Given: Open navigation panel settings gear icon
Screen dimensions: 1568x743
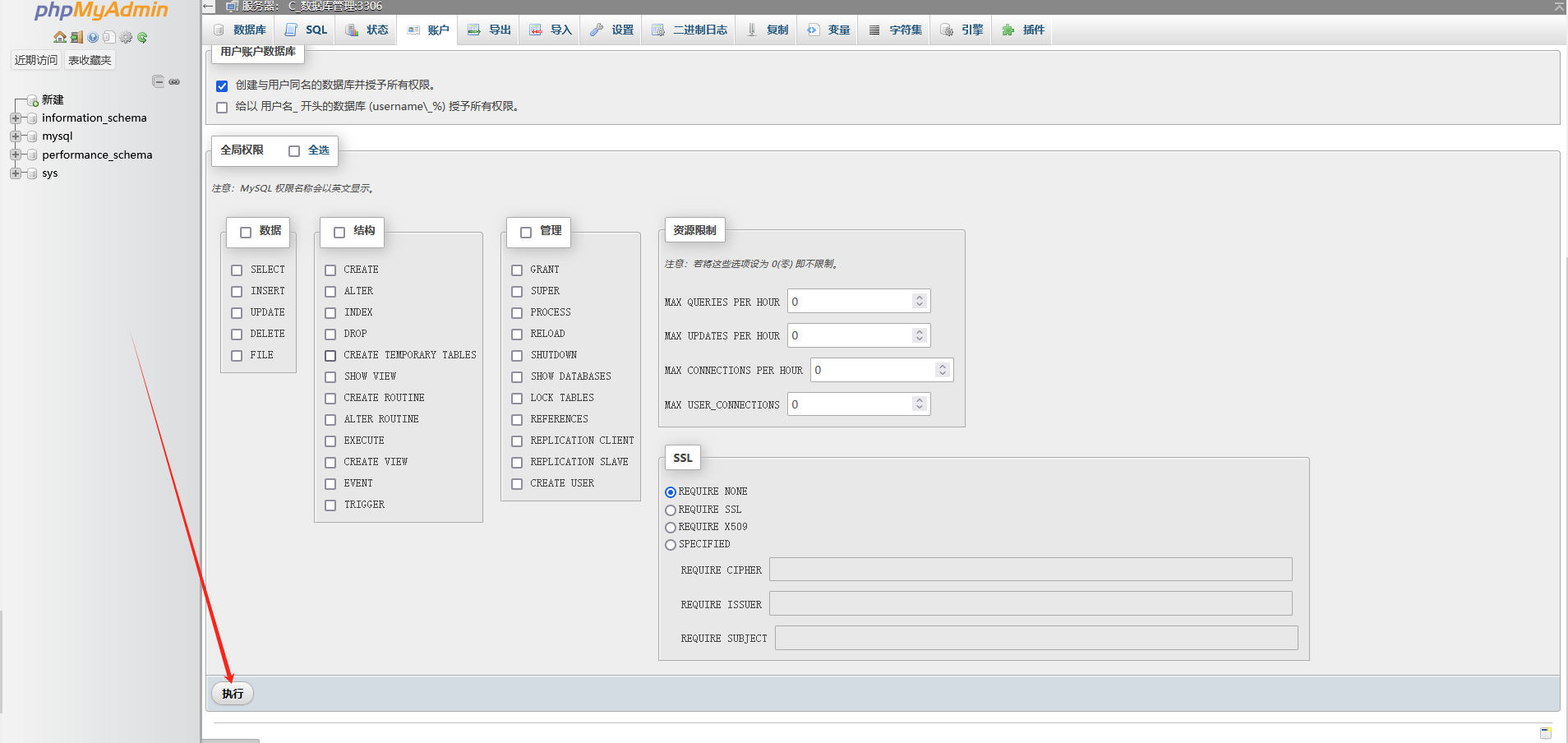Looking at the screenshot, I should [x=126, y=37].
